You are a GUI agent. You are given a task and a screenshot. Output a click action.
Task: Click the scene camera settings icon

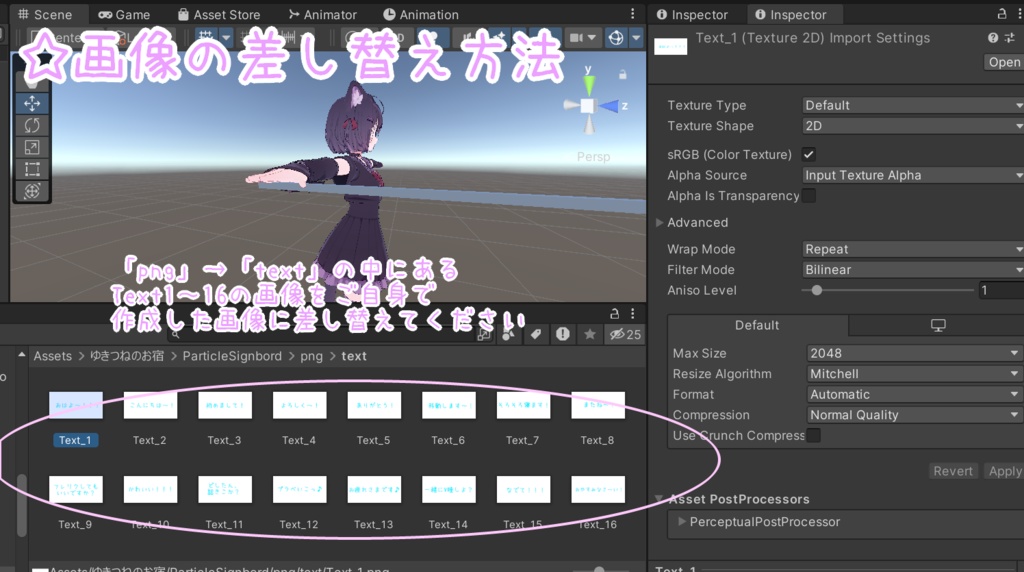576,38
